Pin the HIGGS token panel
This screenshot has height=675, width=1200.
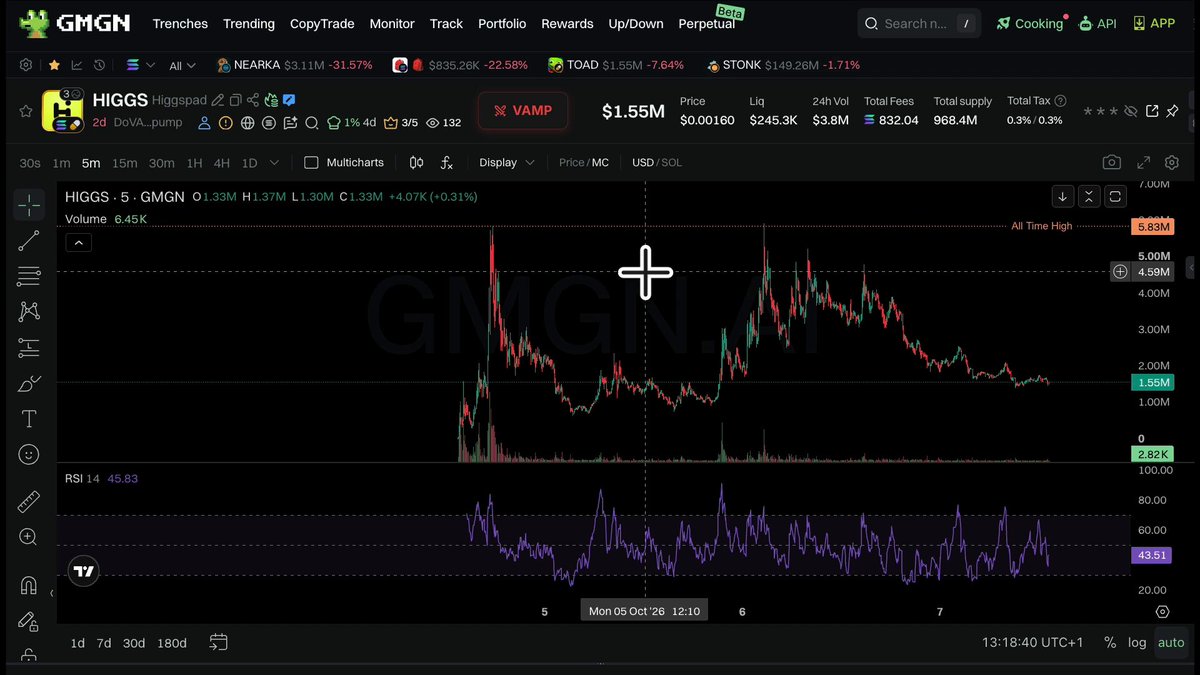[x=1172, y=111]
